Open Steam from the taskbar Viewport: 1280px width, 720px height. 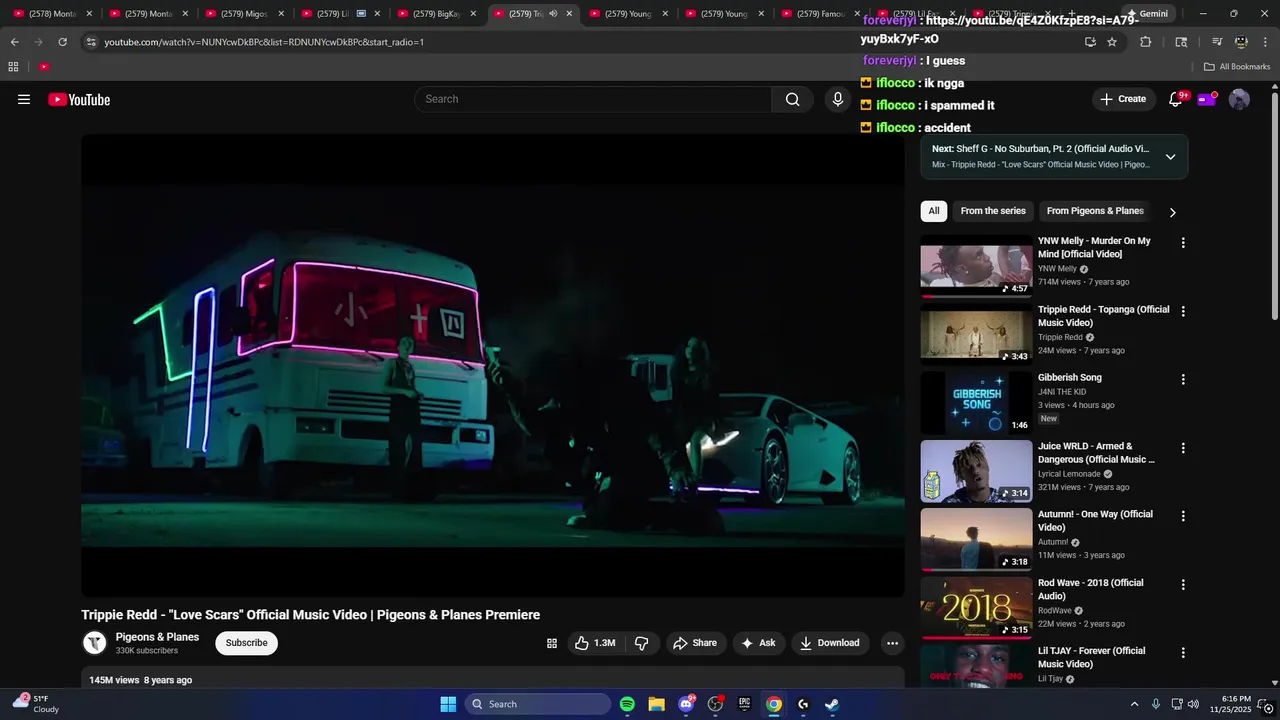pos(832,704)
